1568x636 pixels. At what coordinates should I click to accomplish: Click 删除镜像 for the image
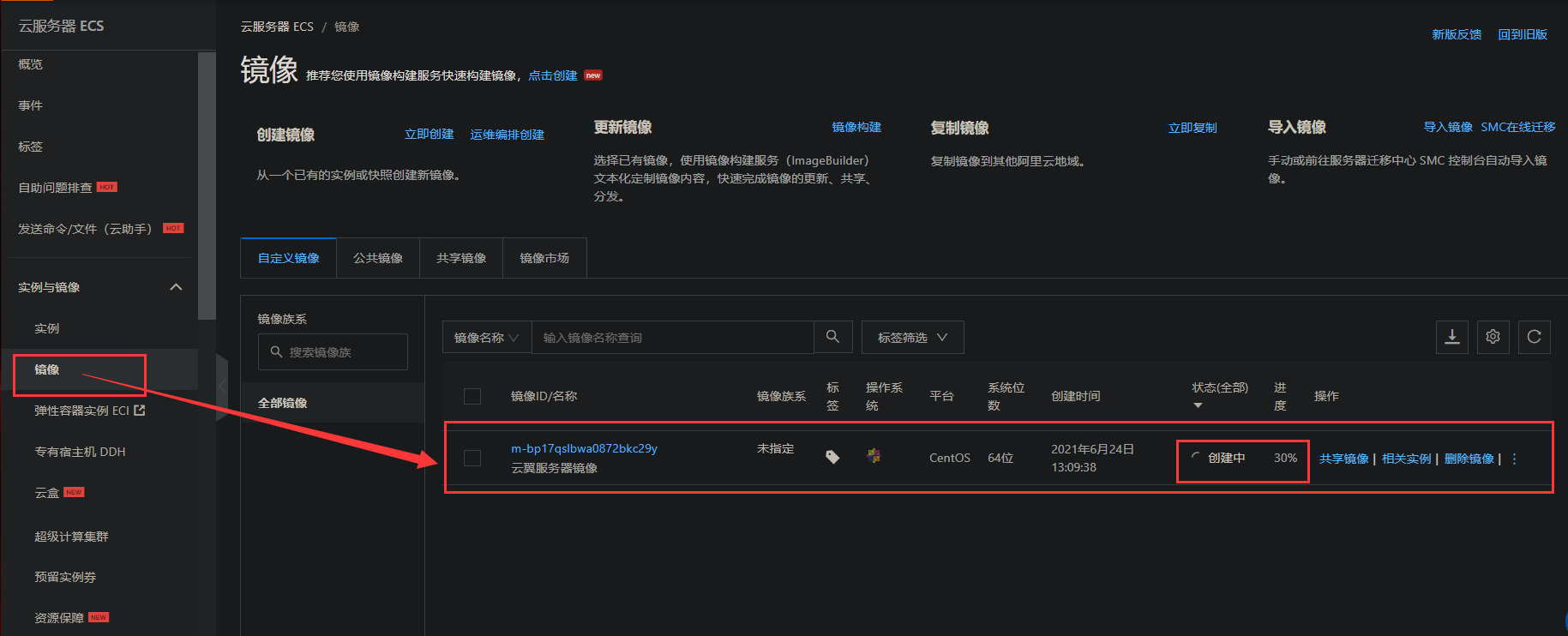click(x=1469, y=459)
